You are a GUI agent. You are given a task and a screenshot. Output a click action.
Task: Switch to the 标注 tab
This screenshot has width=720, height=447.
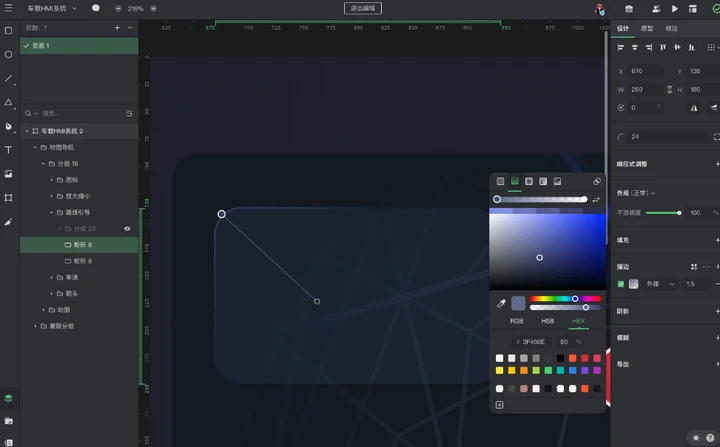[671, 28]
